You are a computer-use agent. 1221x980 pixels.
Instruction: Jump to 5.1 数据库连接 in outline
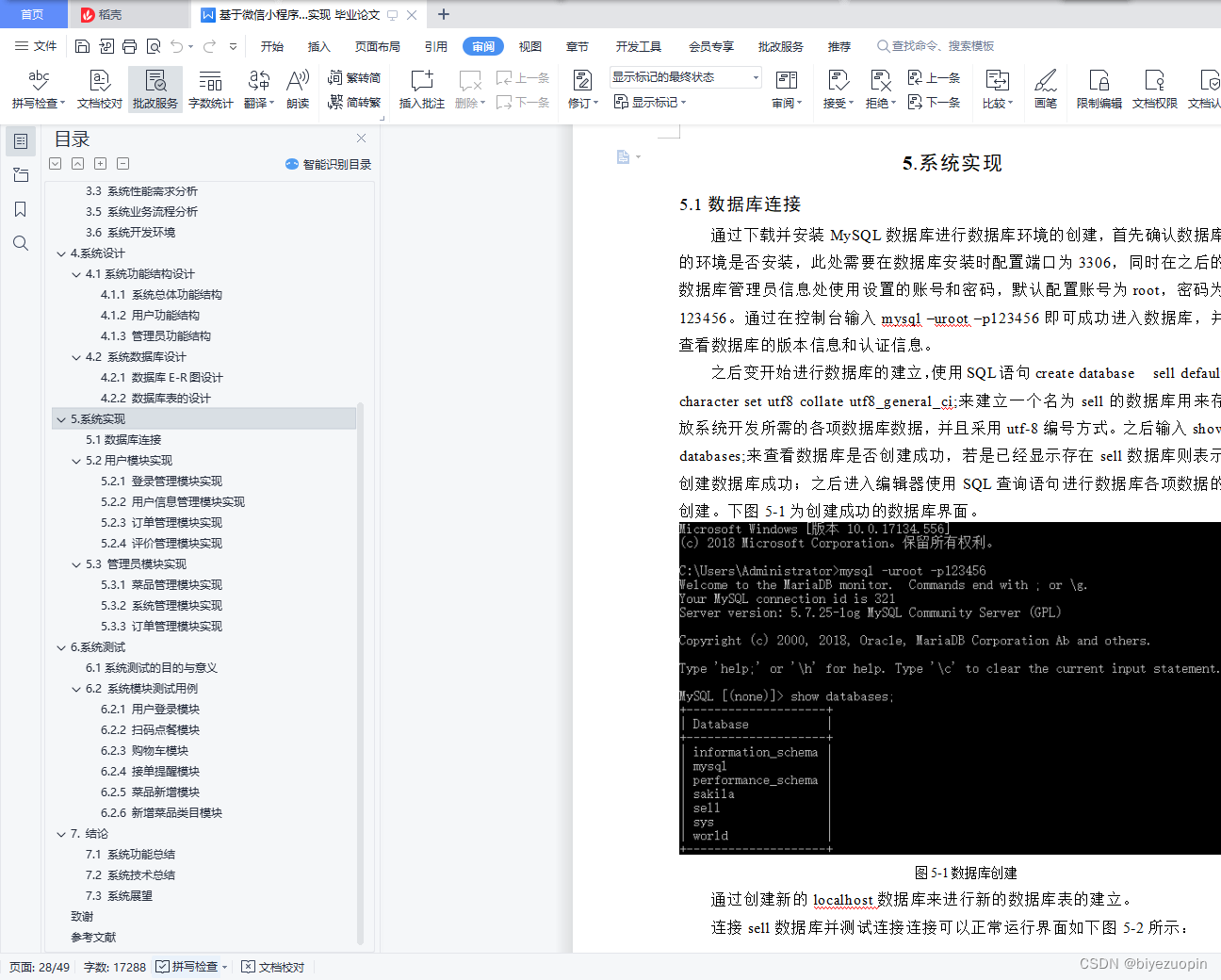point(123,440)
